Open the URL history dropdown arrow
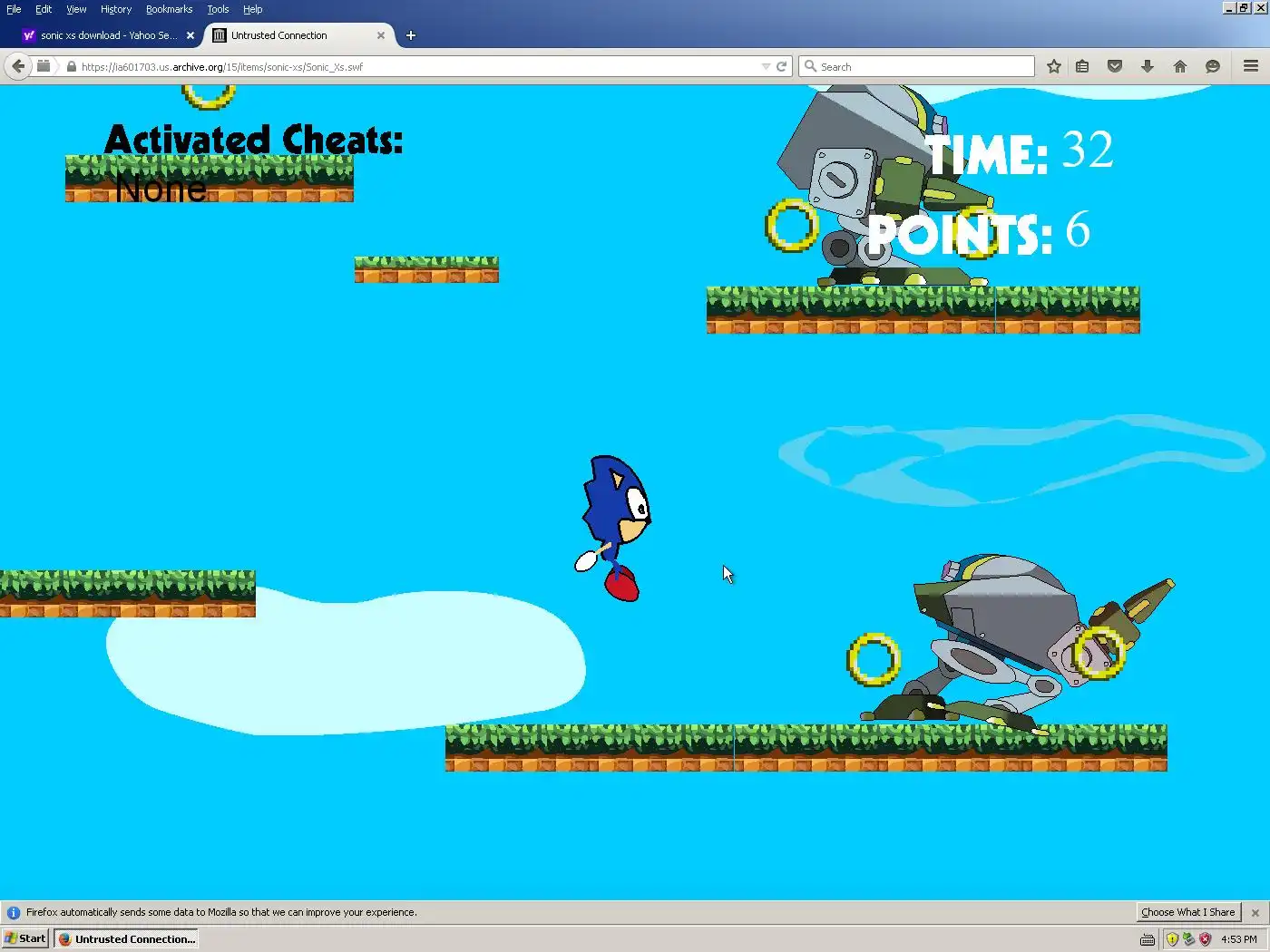The height and width of the screenshot is (952, 1270). (x=766, y=66)
